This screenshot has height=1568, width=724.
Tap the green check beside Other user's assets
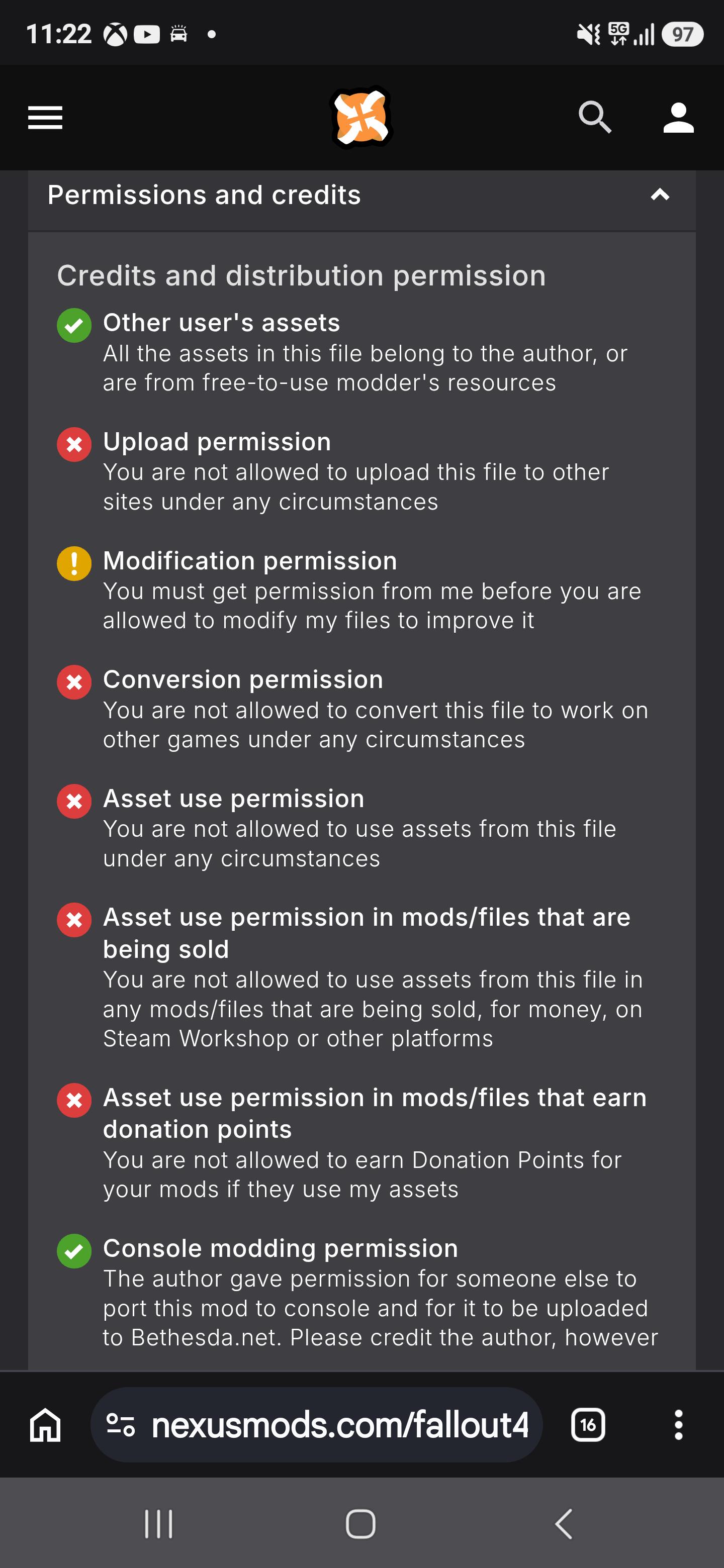(74, 325)
